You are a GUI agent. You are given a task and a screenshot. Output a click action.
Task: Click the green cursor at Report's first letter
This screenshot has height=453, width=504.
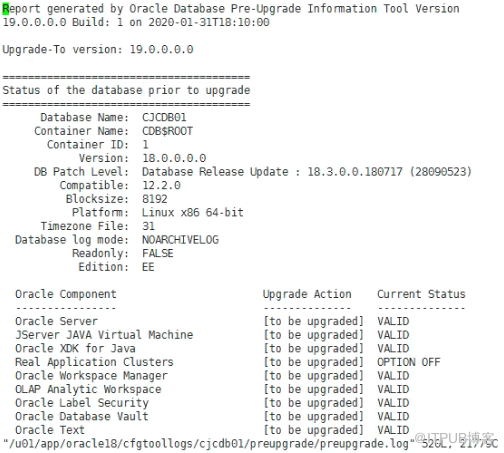(x=5, y=9)
